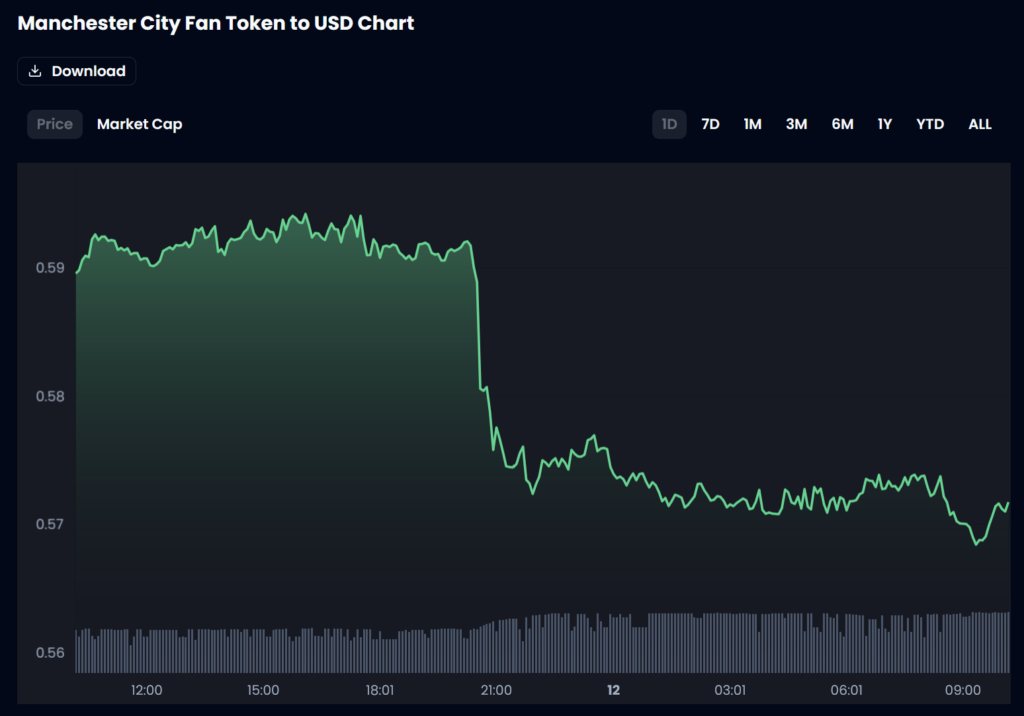Switch to the Market Cap tab
The width and height of the screenshot is (1024, 716).
(139, 124)
